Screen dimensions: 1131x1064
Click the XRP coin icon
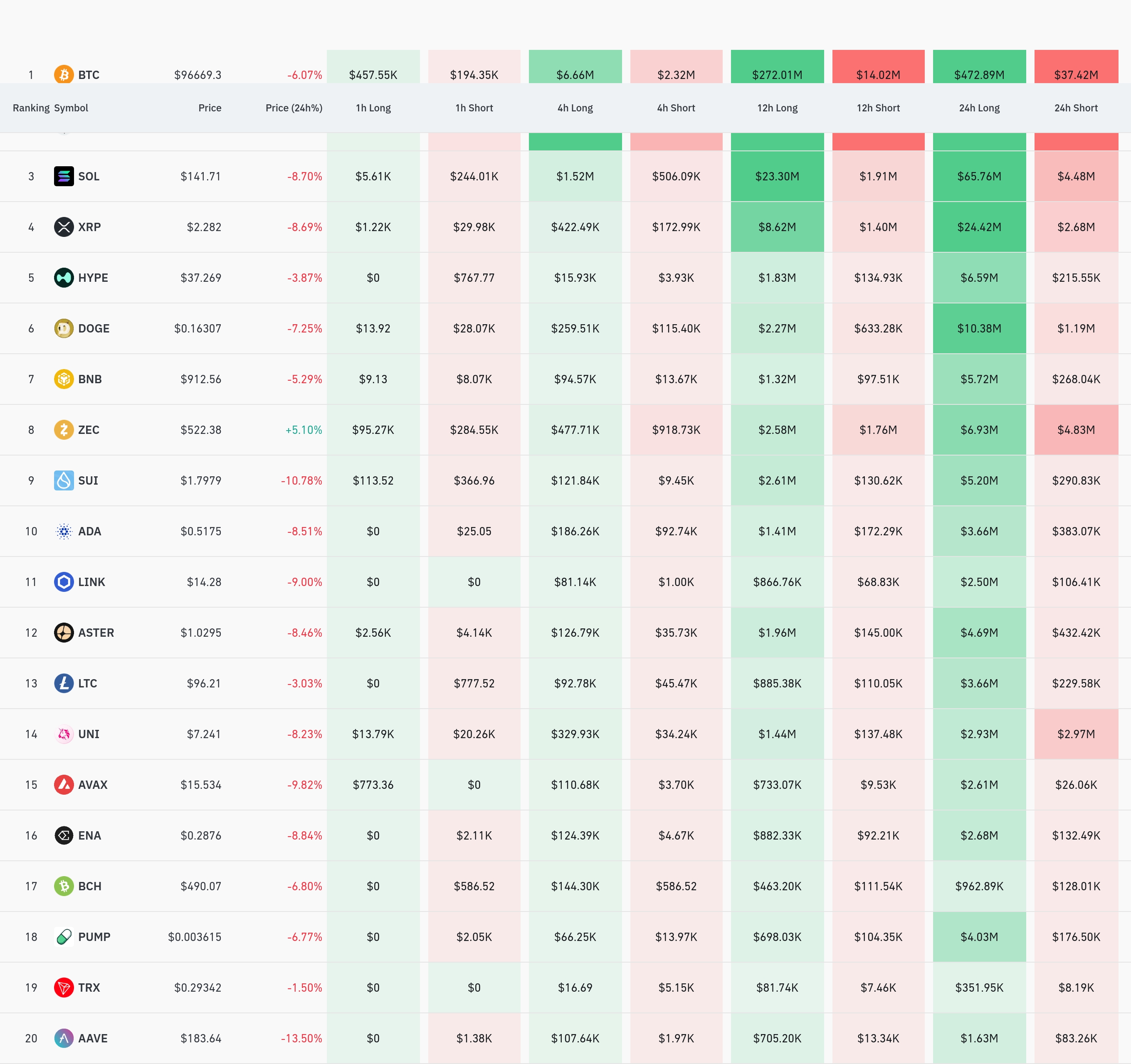tap(64, 227)
